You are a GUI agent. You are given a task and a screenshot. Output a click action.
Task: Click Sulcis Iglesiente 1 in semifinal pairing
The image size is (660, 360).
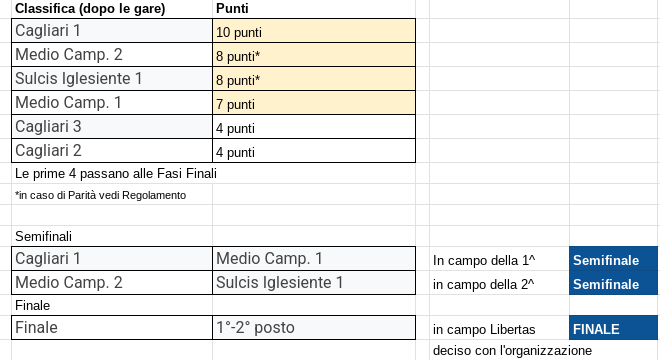click(314, 283)
